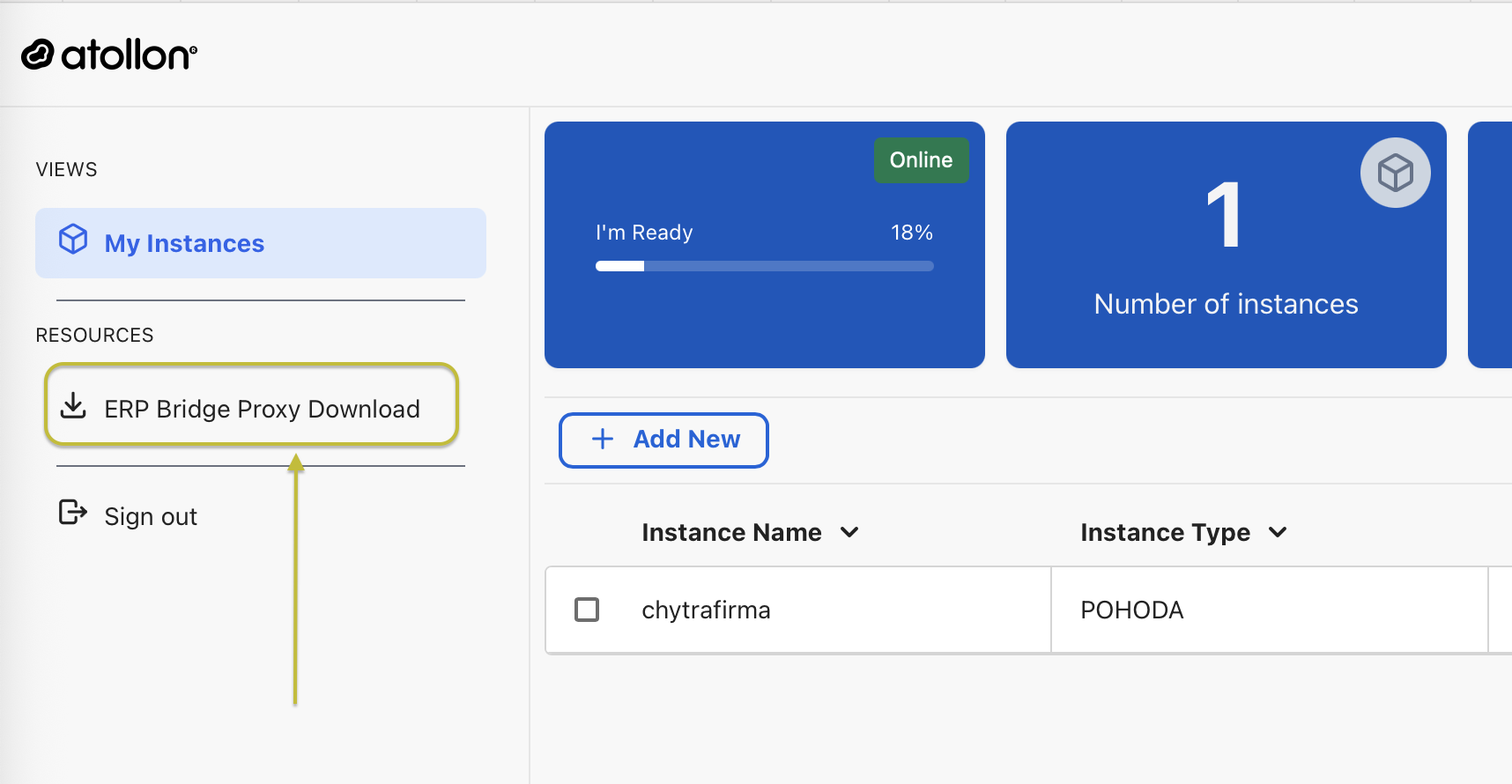Viewport: 1512px width, 784px height.
Task: Click the Instance Type column header
Action: [x=1165, y=532]
